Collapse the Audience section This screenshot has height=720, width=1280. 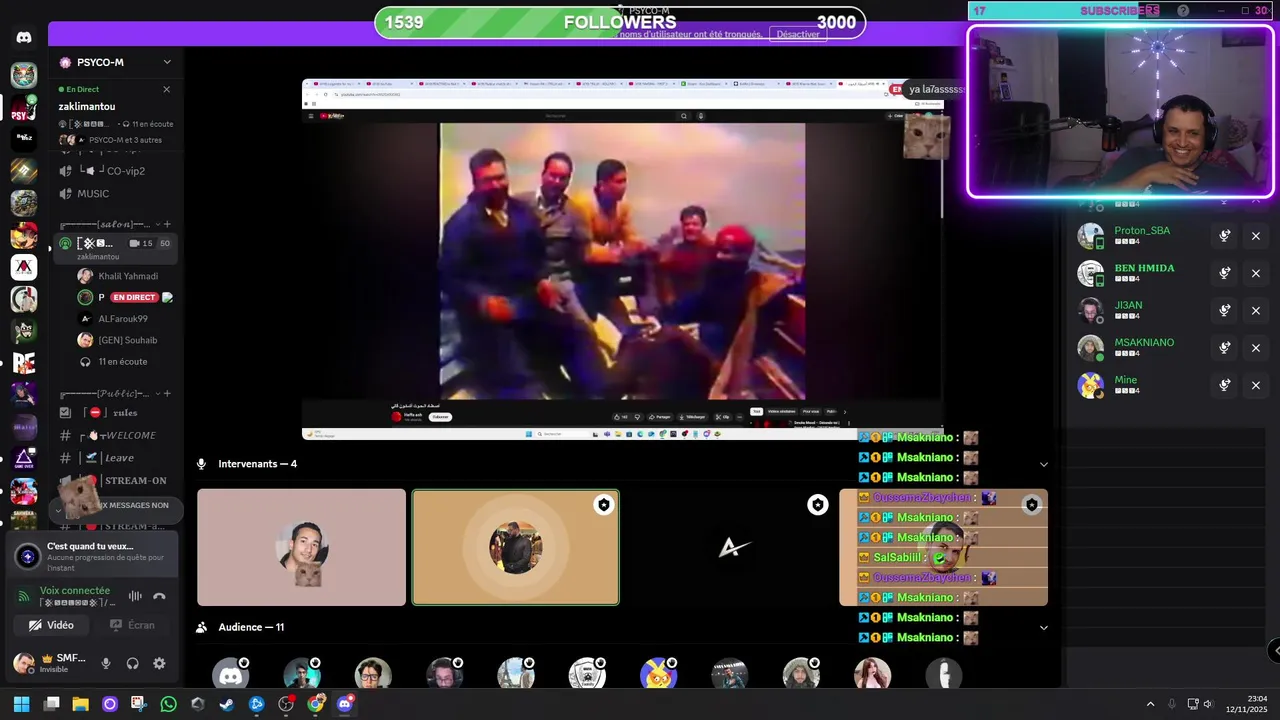1044,628
